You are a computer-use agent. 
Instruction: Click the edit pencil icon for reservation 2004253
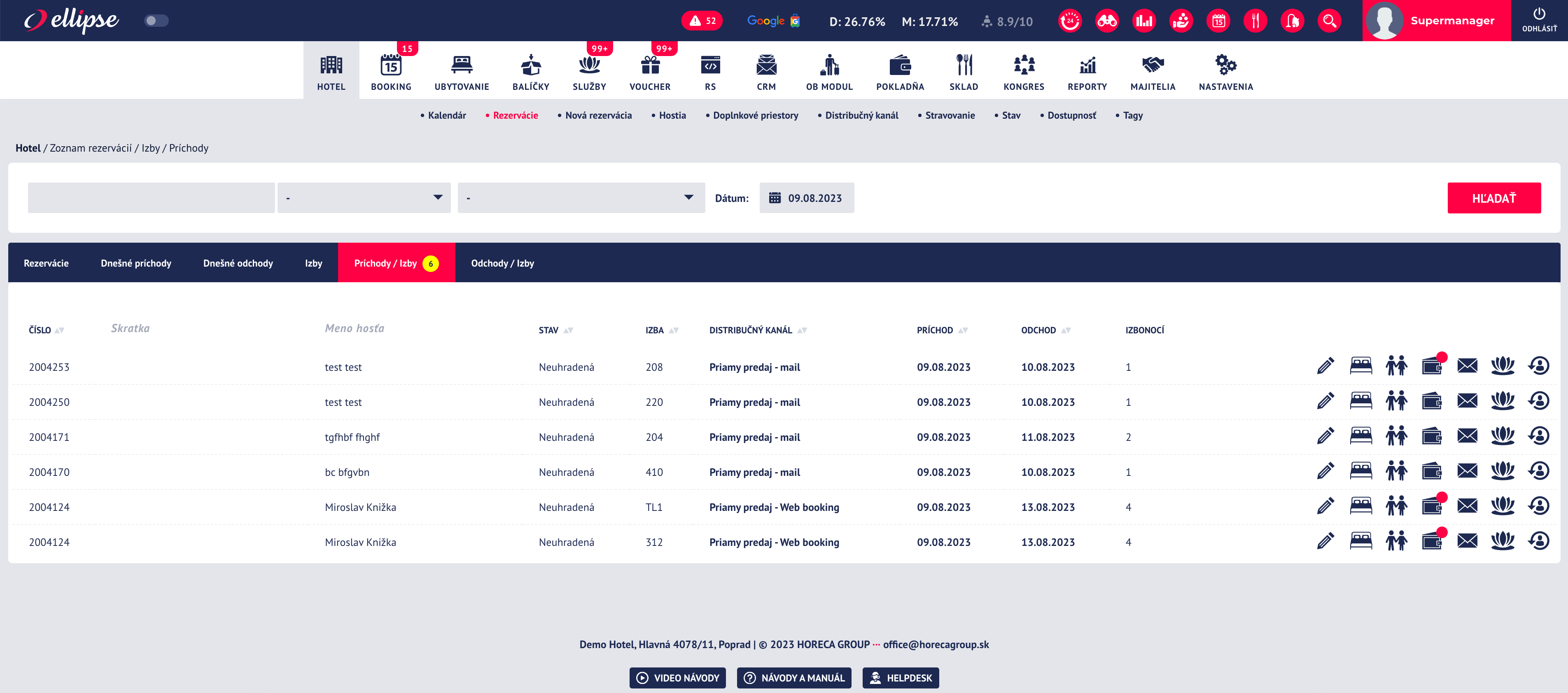point(1325,366)
